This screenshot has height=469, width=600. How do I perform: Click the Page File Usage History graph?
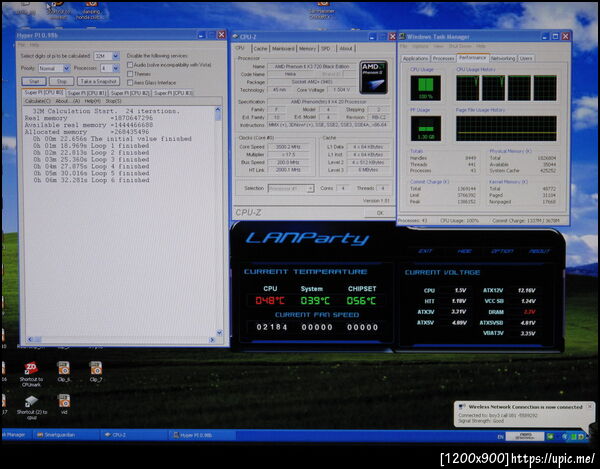point(506,129)
